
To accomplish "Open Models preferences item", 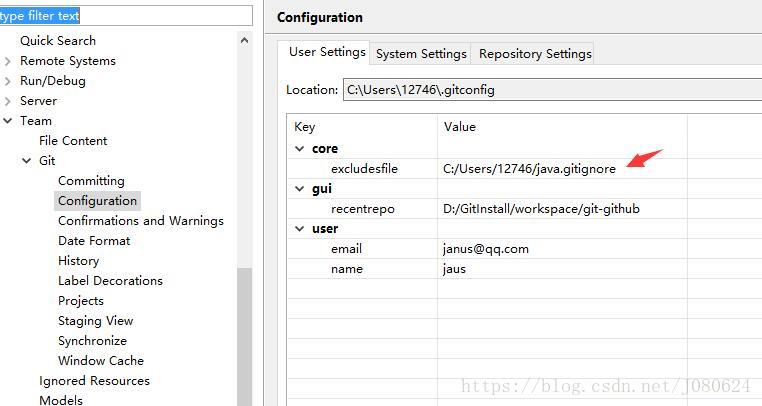I will pyautogui.click(x=61, y=400).
